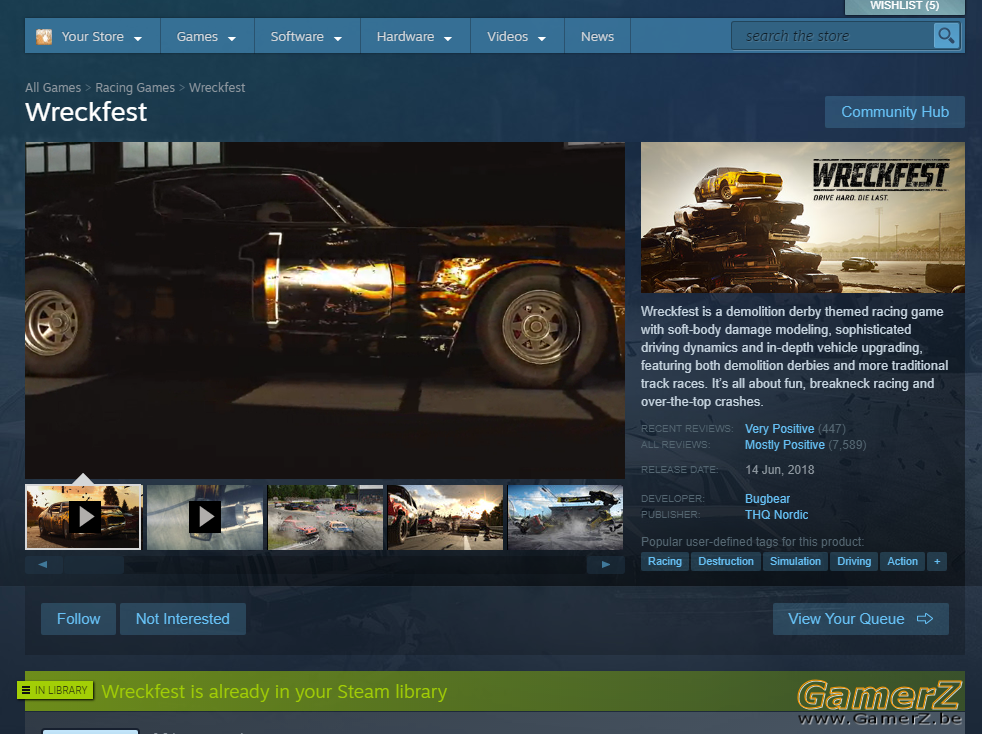Click the Wreckfest breadcrumb link
The height and width of the screenshot is (734, 982).
click(x=217, y=88)
